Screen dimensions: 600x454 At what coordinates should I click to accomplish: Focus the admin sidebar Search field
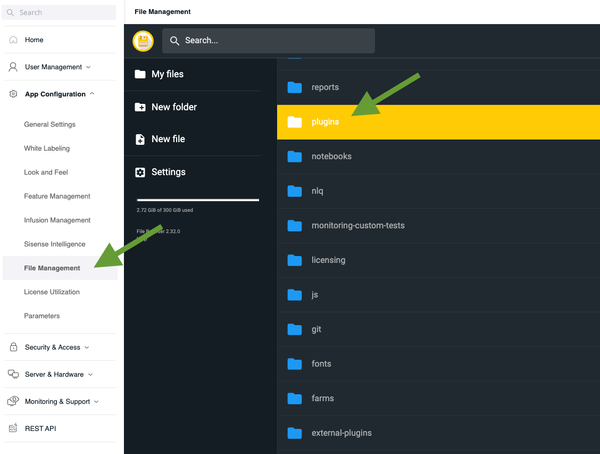[x=59, y=12]
